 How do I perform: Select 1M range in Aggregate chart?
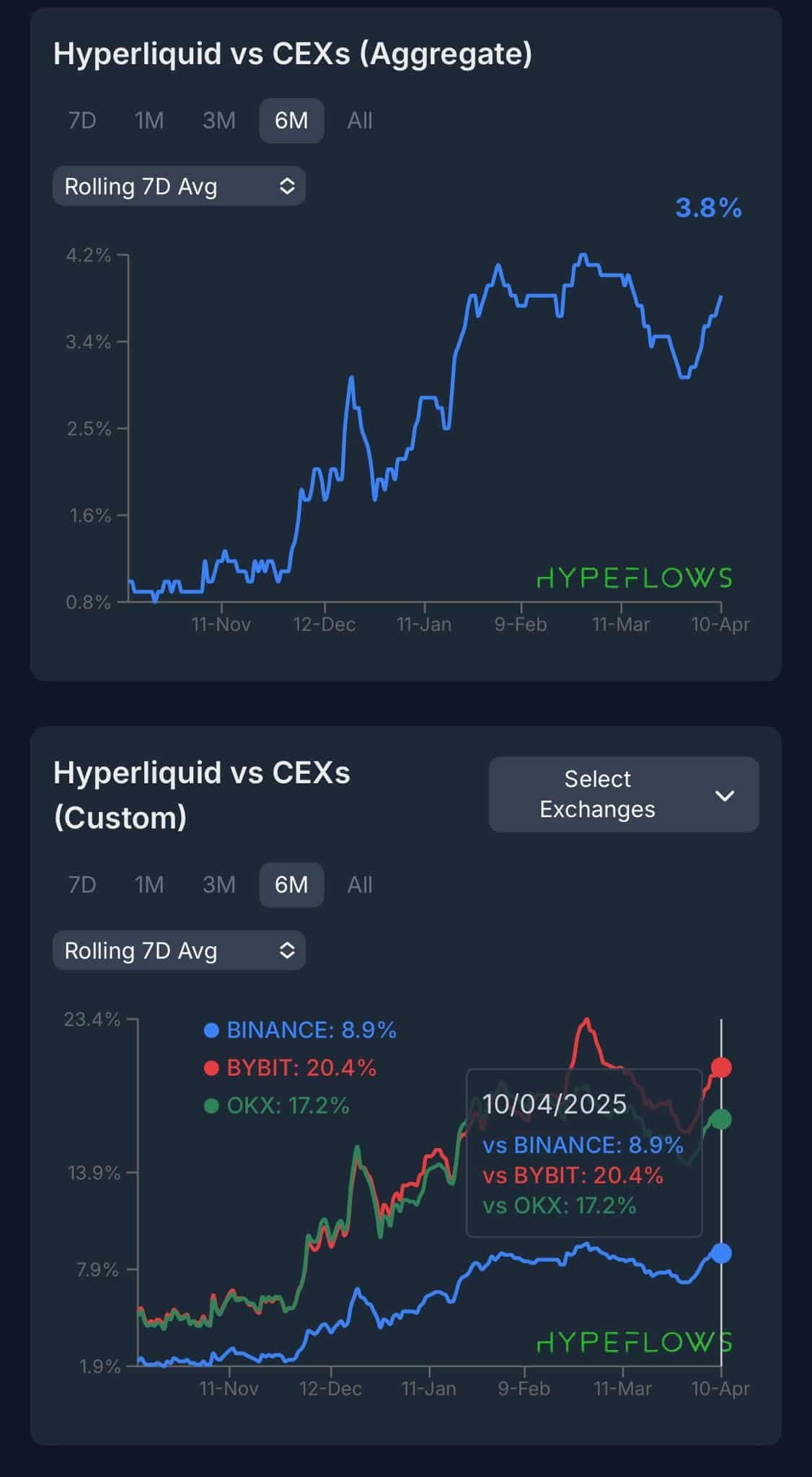[149, 120]
